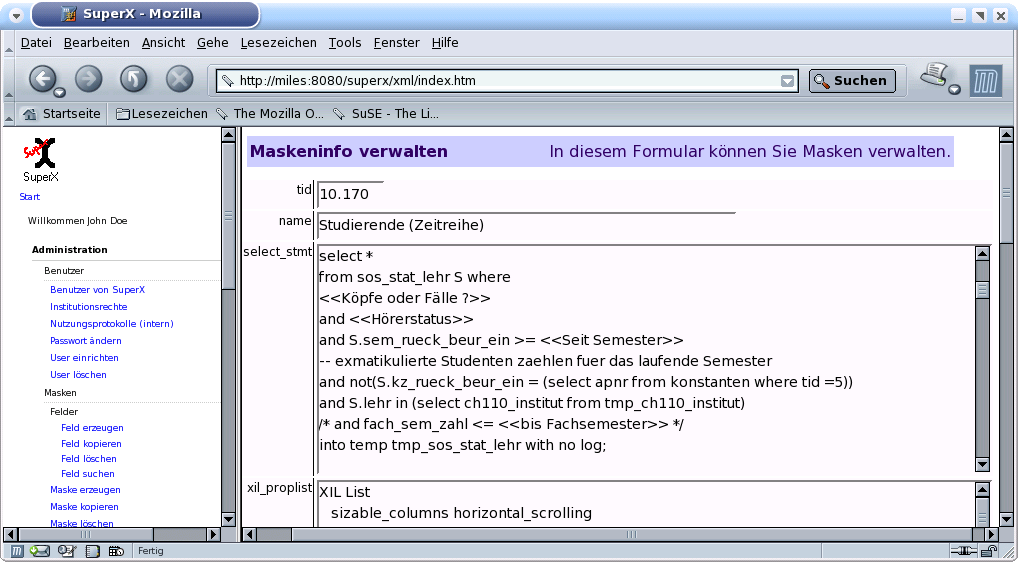Click the tid input field
This screenshot has height=562, width=1018.
pyautogui.click(x=351, y=194)
